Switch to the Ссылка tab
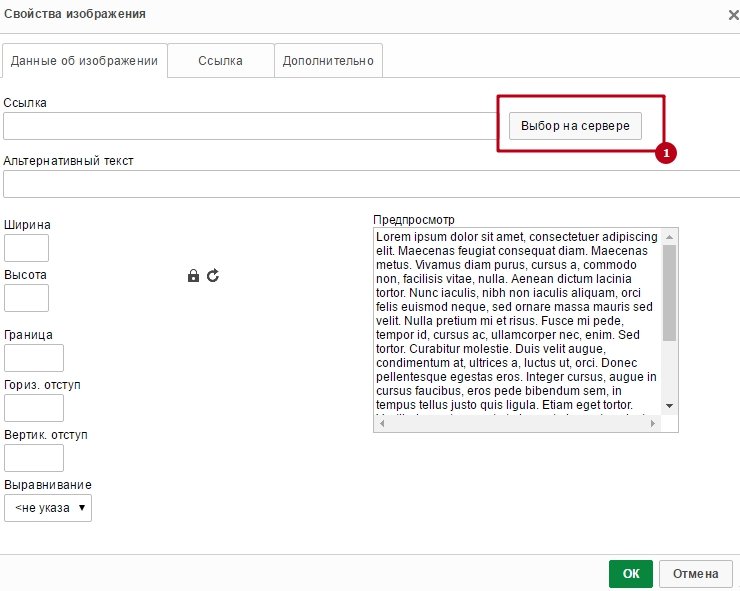 click(x=220, y=60)
